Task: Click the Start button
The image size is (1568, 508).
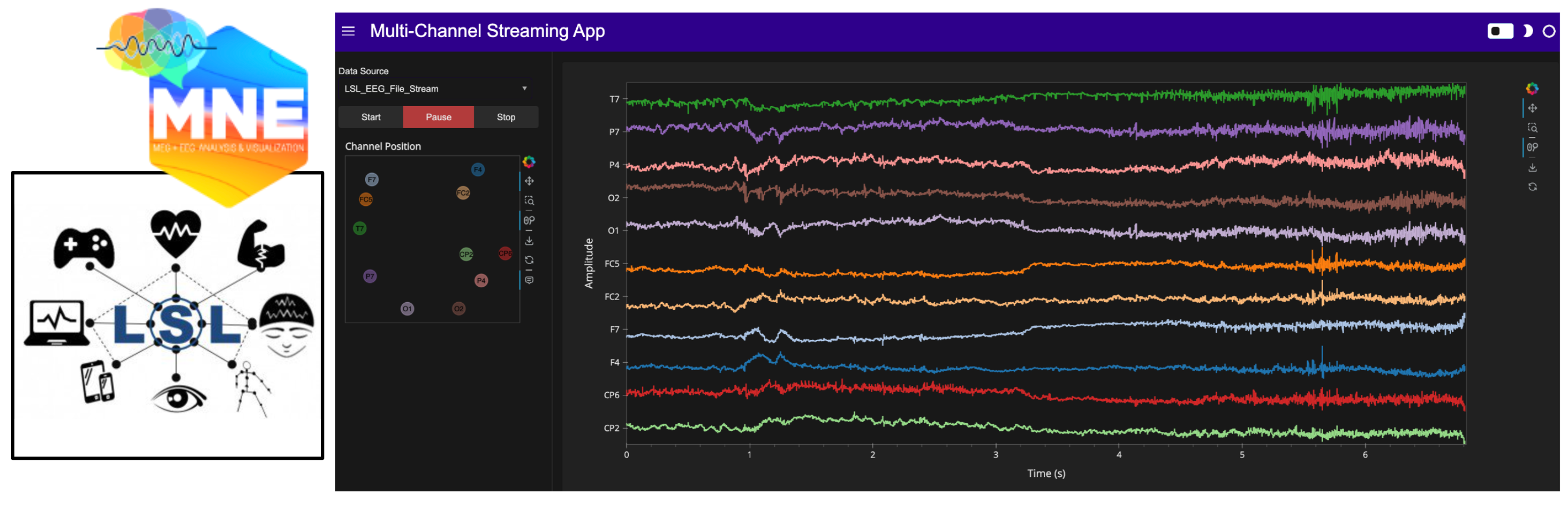Action: click(x=371, y=117)
